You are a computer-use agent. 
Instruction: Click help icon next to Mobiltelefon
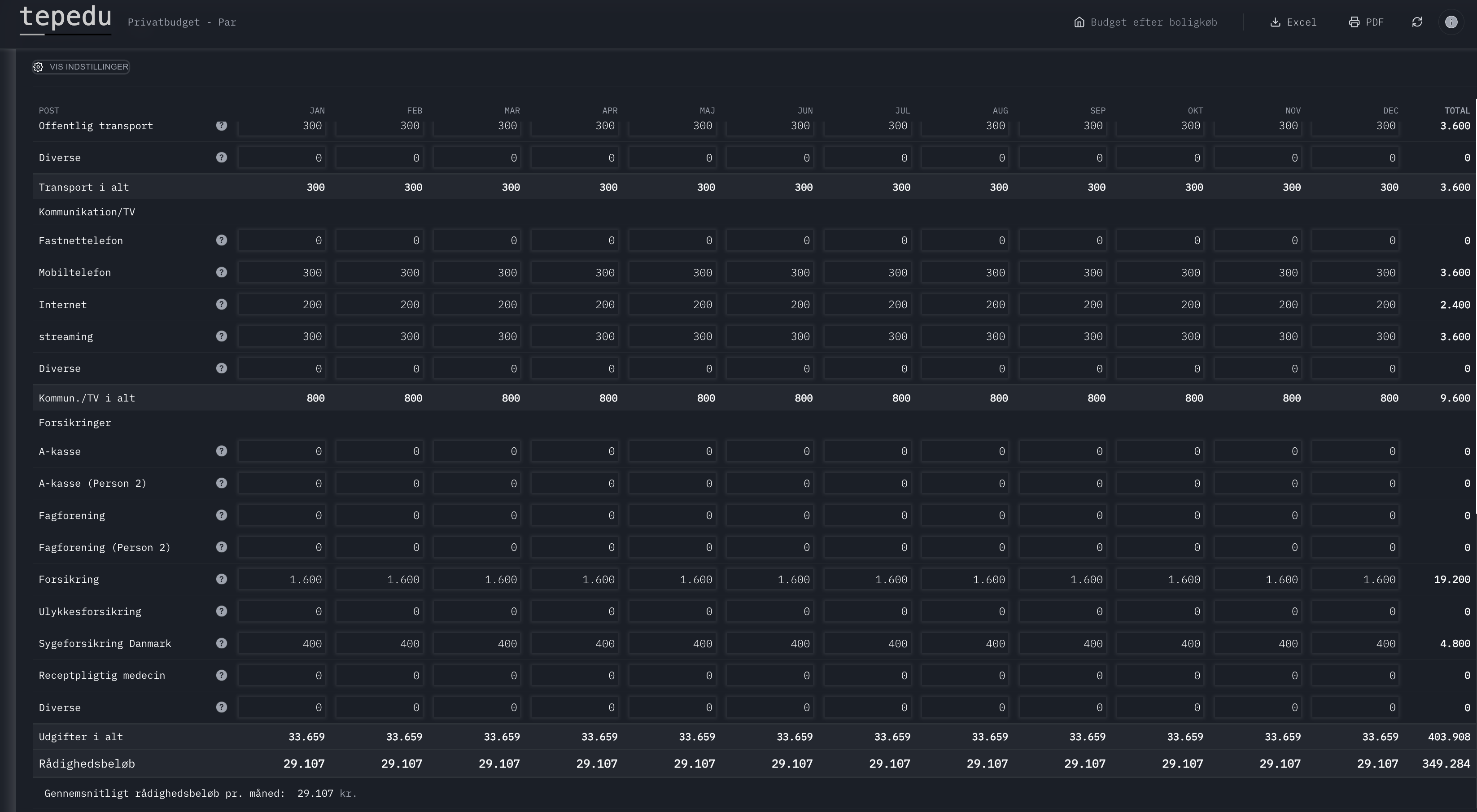221,272
